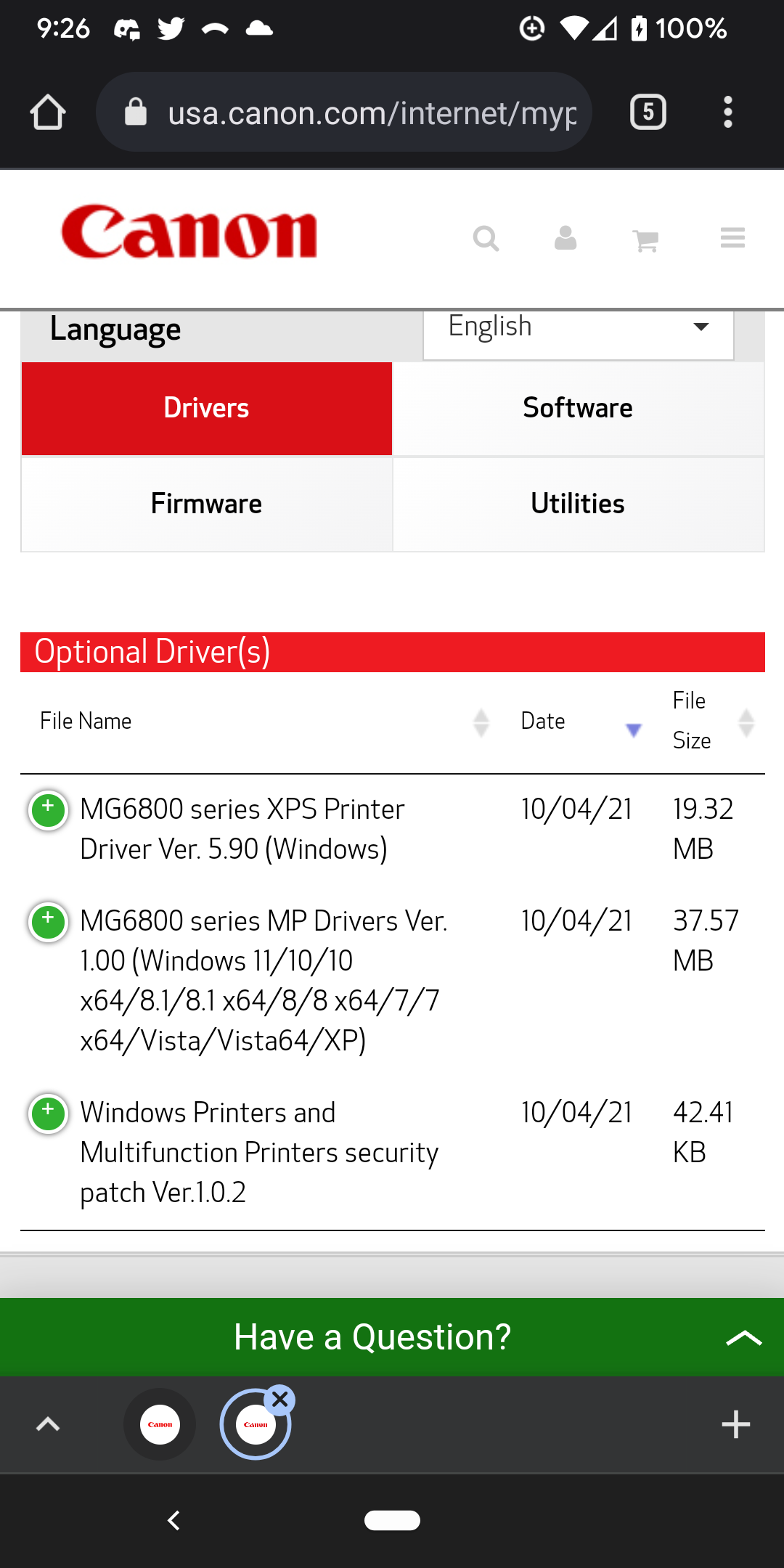Tap the Canon search magnifier icon
This screenshot has height=1568, width=784.
pyautogui.click(x=486, y=238)
